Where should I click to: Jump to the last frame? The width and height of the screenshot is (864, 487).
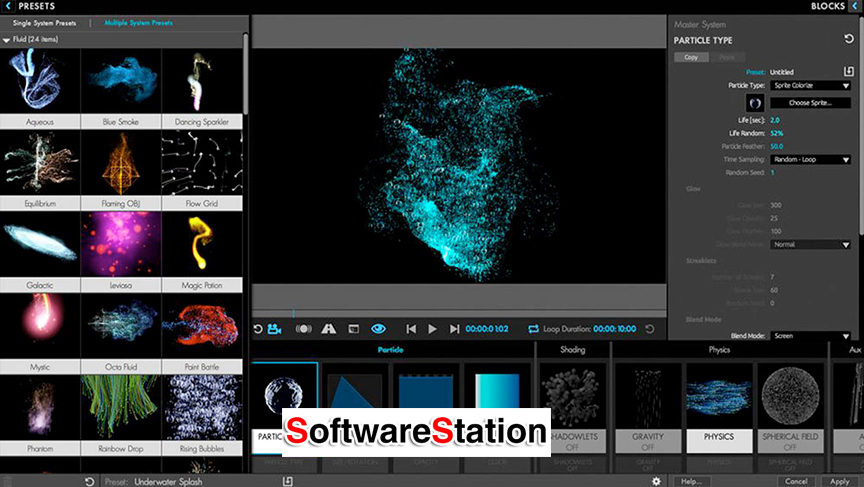454,329
